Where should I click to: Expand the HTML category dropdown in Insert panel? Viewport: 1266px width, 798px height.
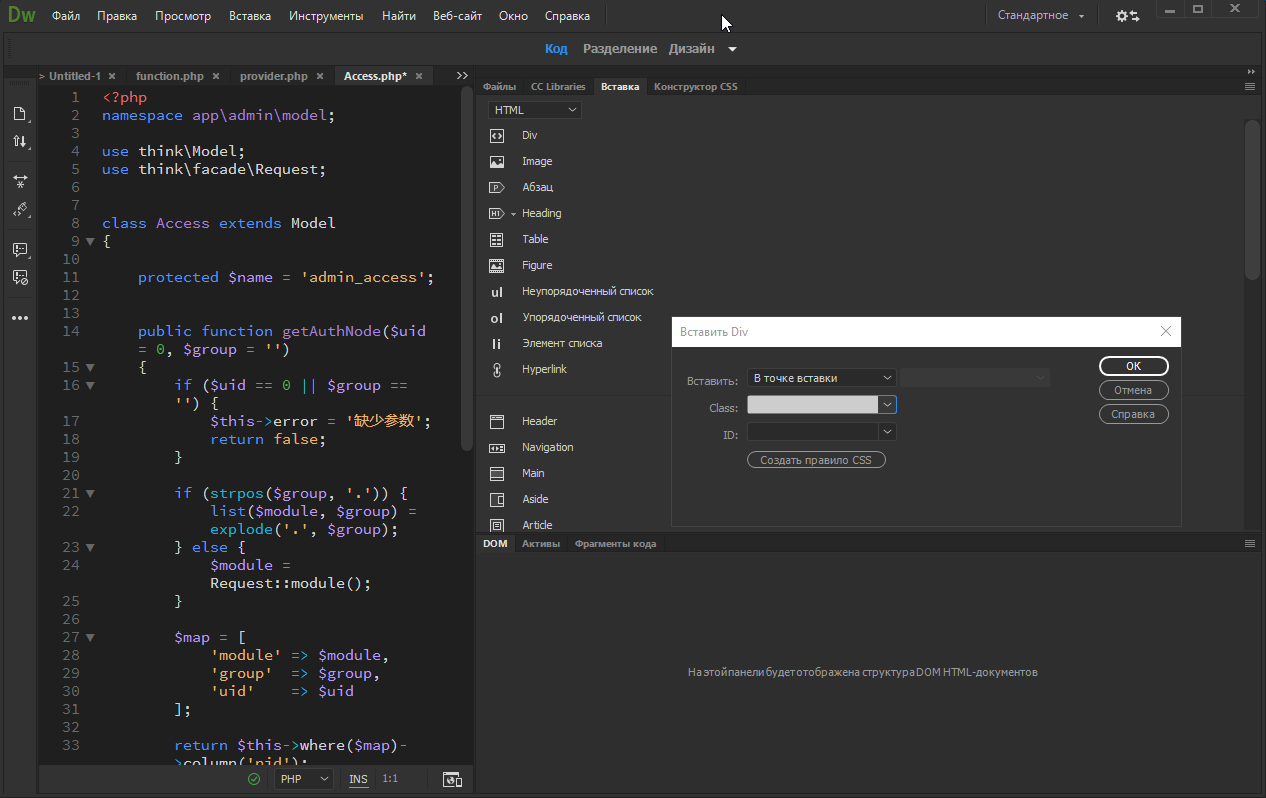tap(535, 110)
